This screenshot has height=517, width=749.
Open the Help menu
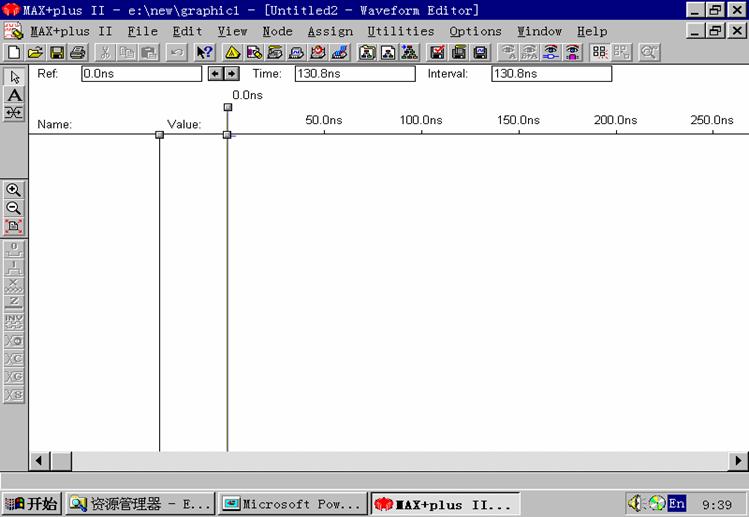pos(592,32)
